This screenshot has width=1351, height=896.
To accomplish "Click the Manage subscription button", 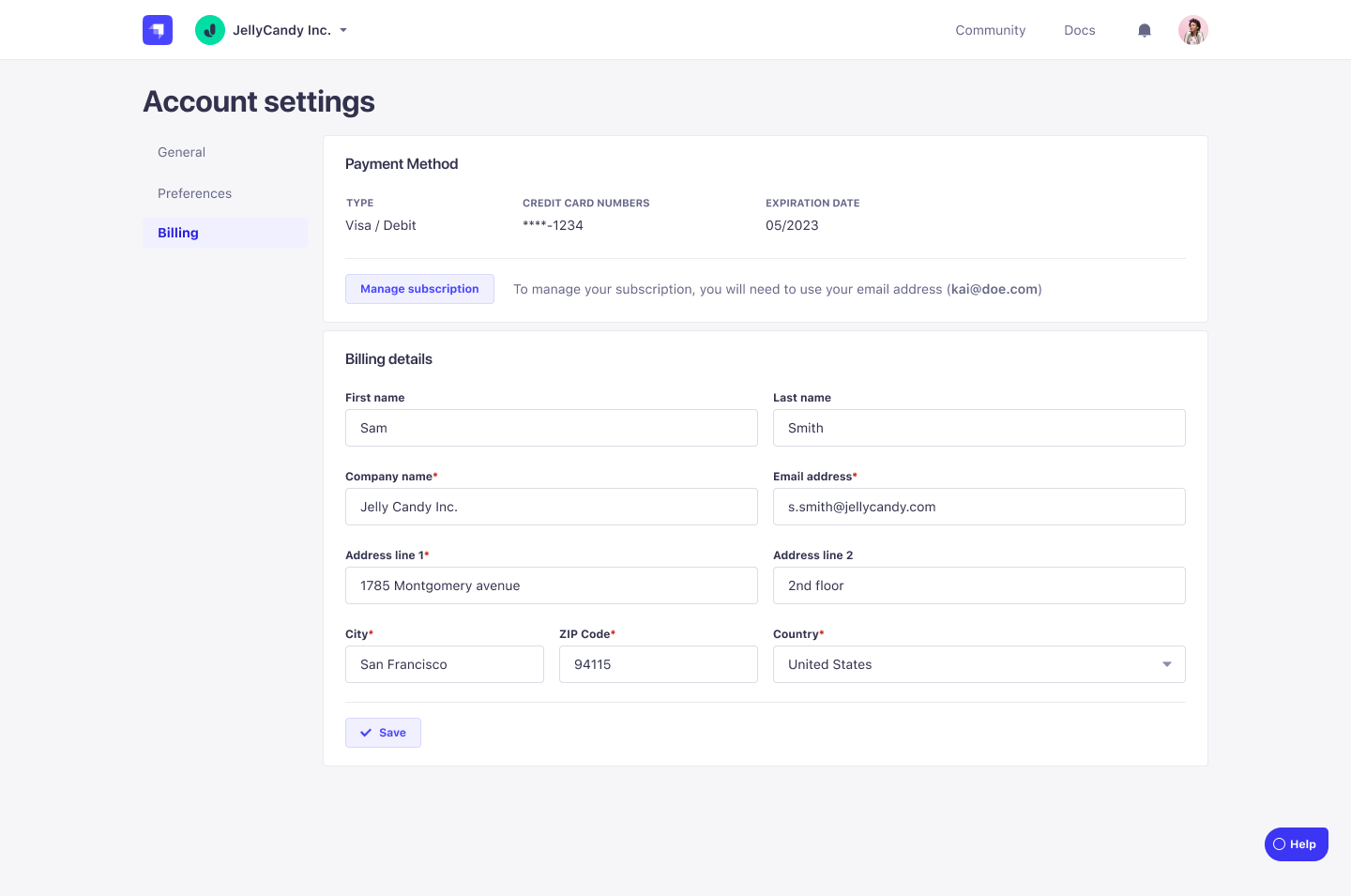I will (x=419, y=289).
